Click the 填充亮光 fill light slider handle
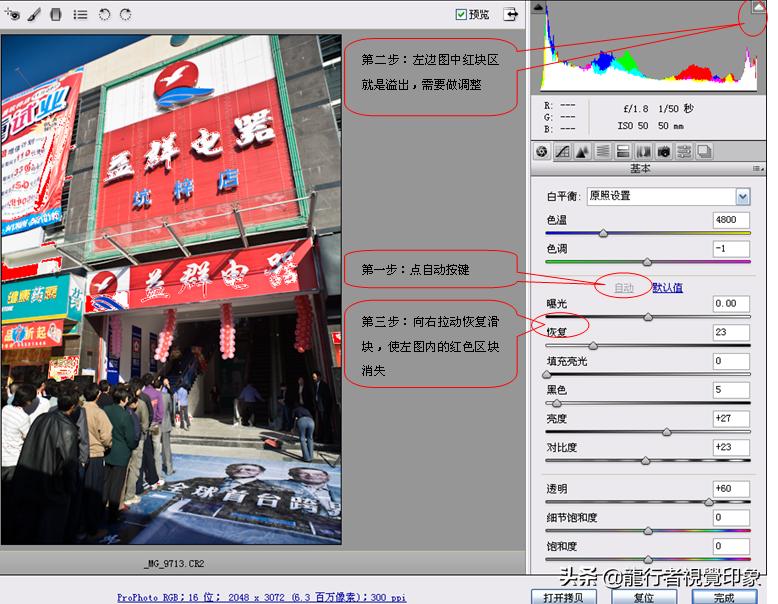Screen dimensions: 778x604 pos(547,374)
